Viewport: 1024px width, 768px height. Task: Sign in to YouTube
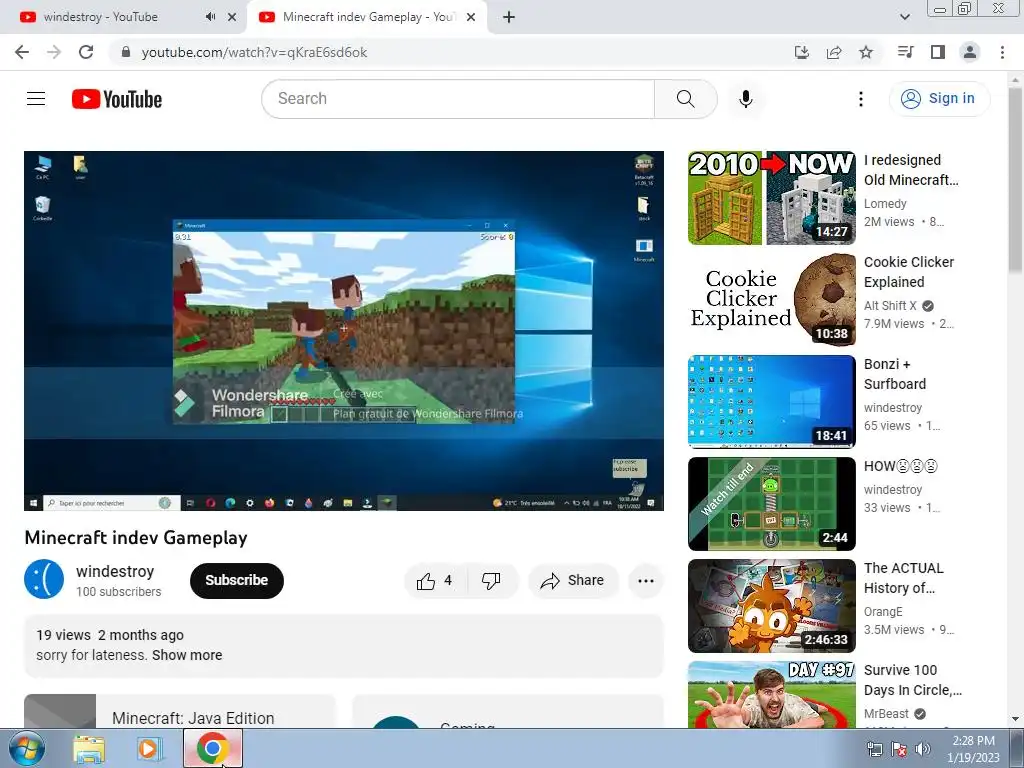pyautogui.click(x=939, y=99)
